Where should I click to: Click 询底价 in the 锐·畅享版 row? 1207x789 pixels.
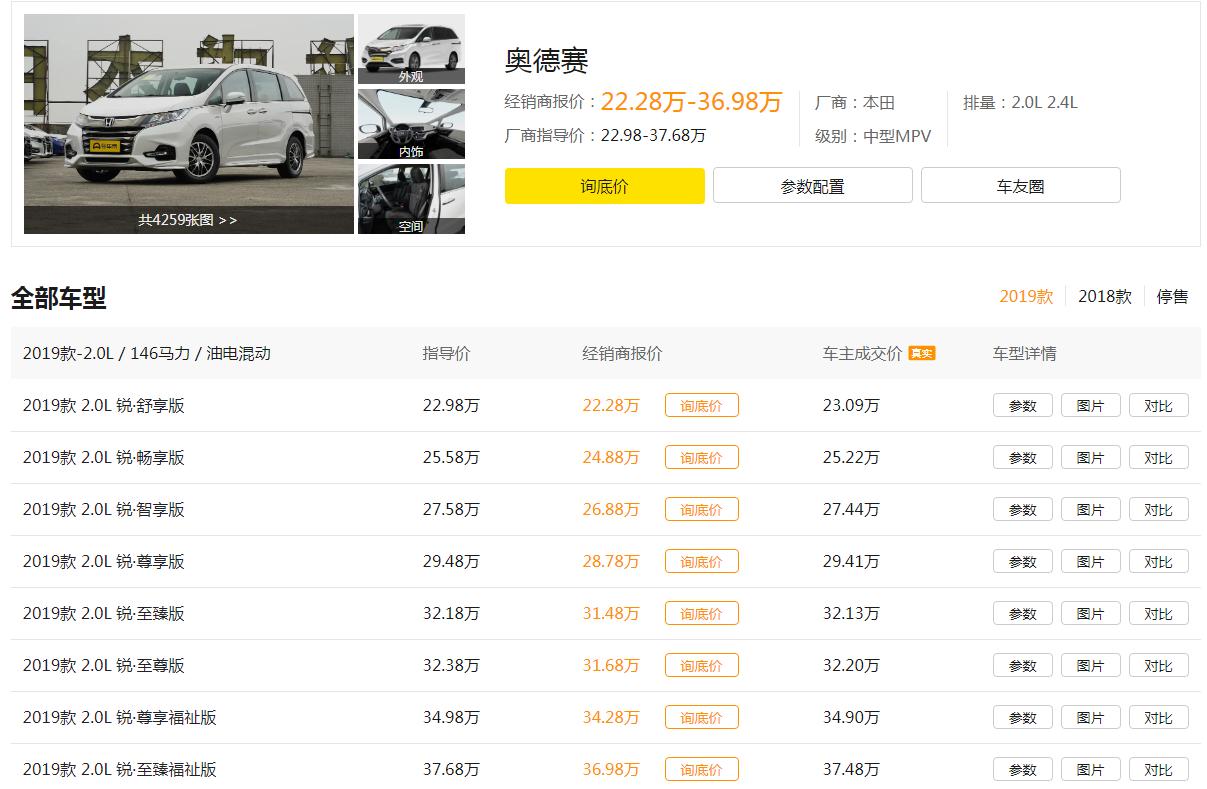click(x=701, y=457)
